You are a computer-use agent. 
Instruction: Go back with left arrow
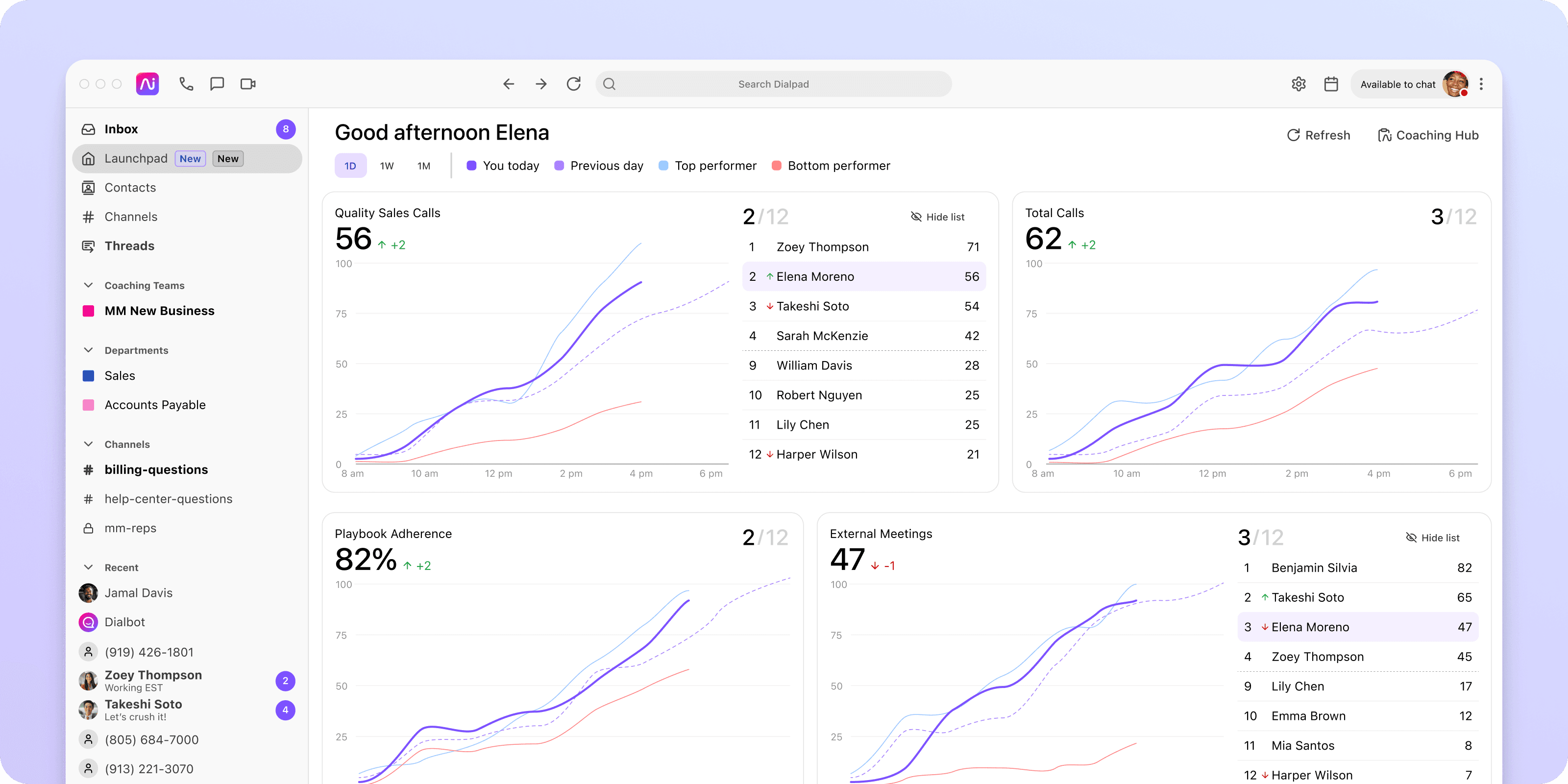pyautogui.click(x=509, y=84)
